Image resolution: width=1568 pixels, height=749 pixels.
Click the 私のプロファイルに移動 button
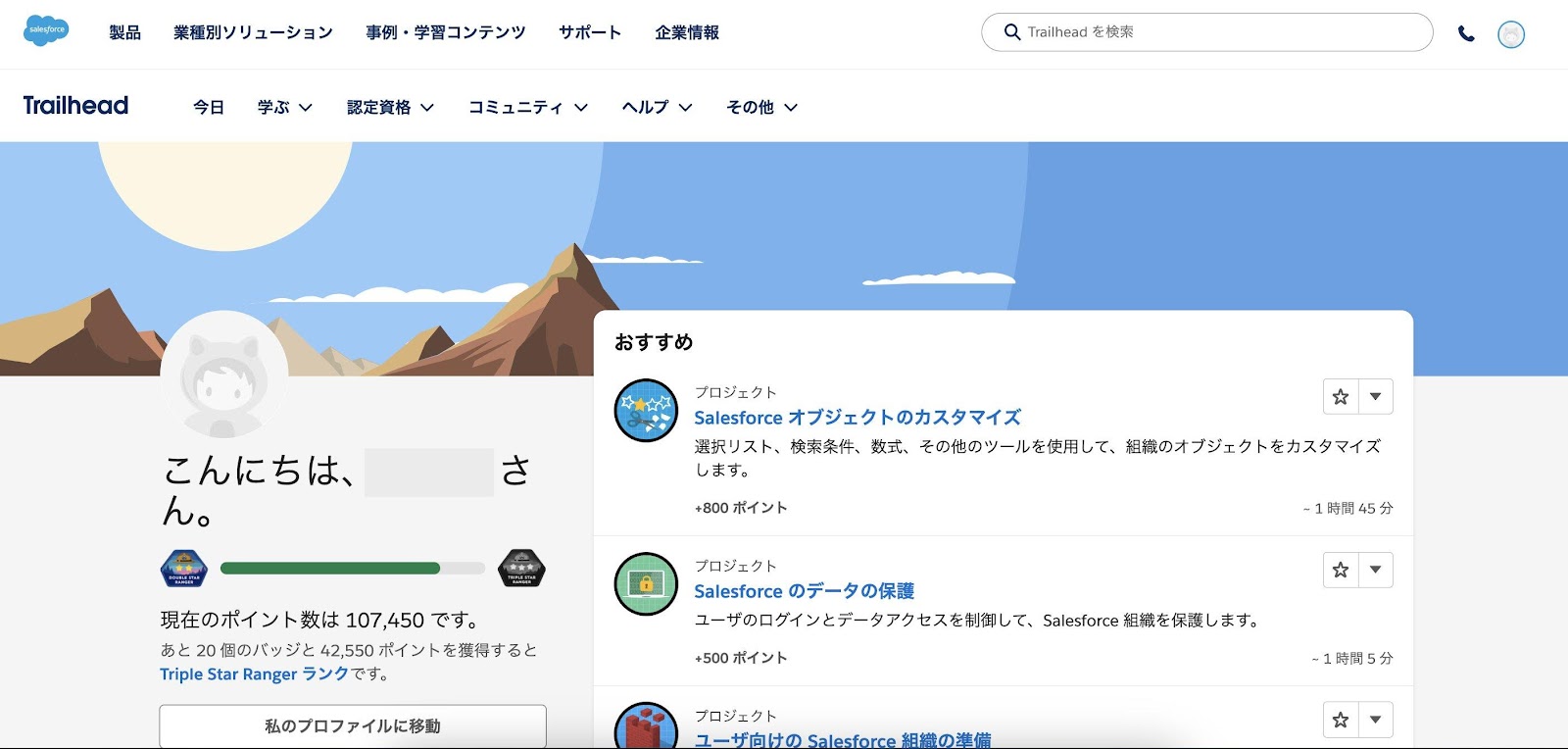[x=353, y=726]
